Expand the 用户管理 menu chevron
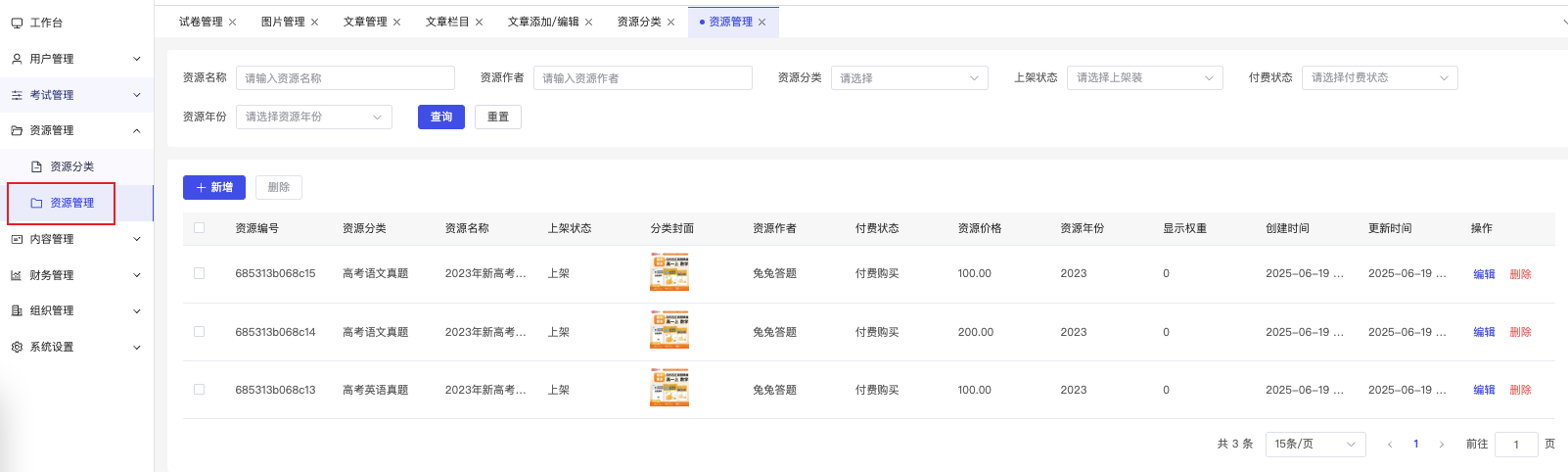The height and width of the screenshot is (472, 1568). pos(137,59)
